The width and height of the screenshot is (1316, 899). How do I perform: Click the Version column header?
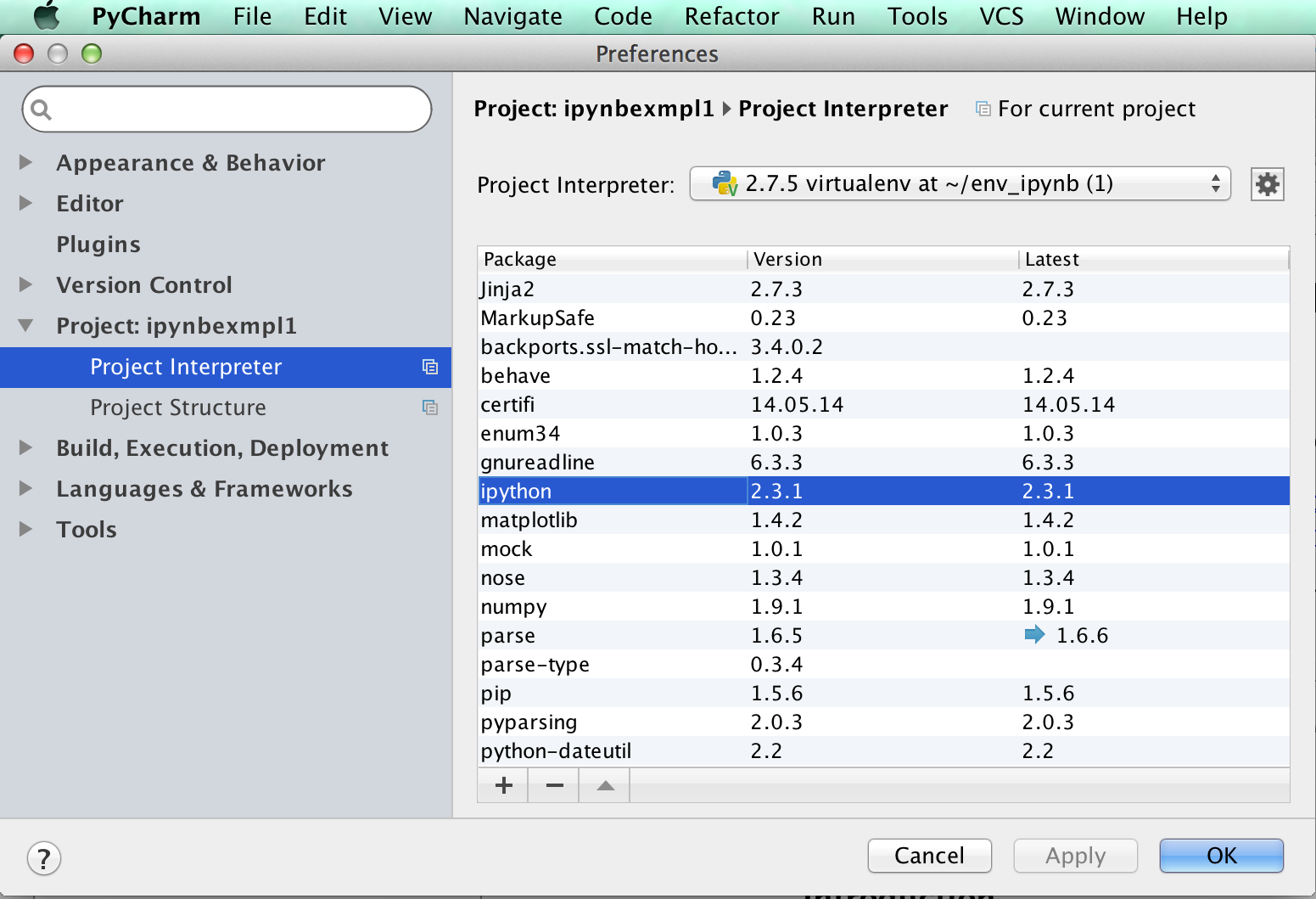[x=882, y=259]
